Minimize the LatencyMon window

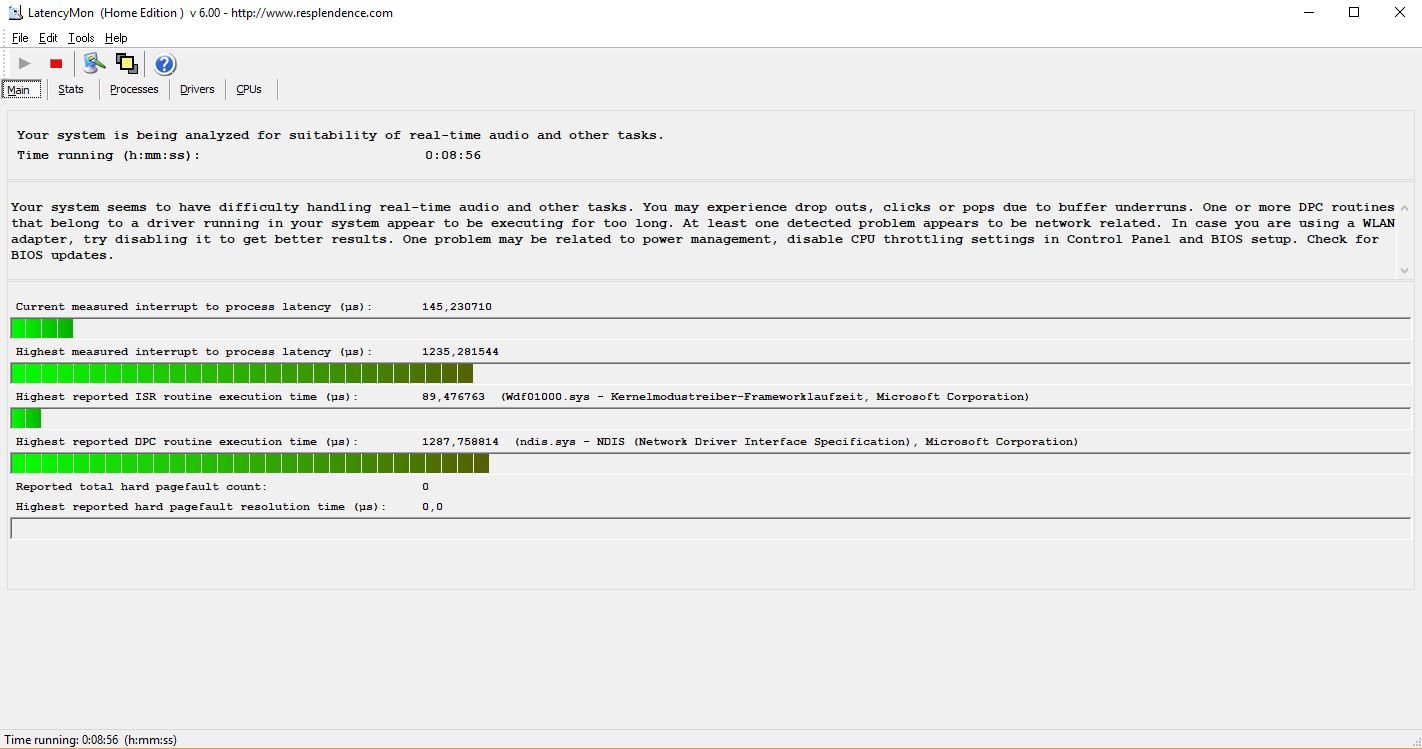coord(1309,13)
